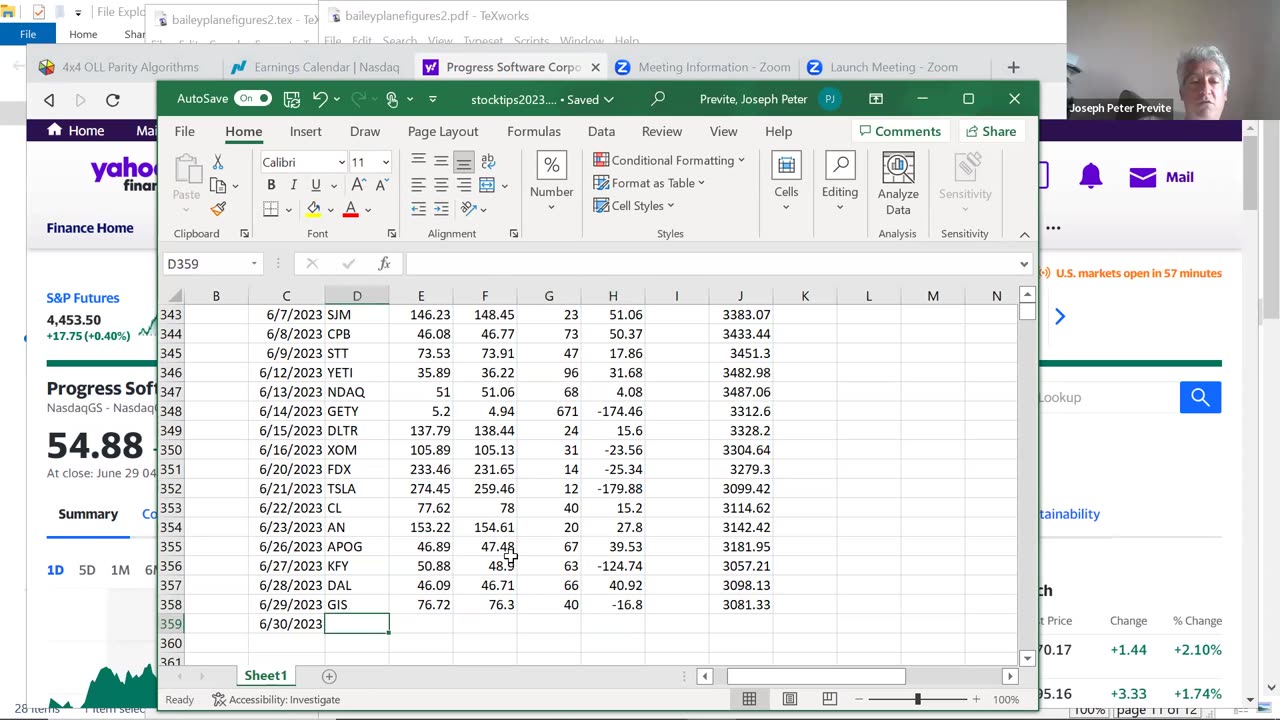1280x720 pixels.
Task: Switch to the Page Layout tab
Action: [x=443, y=131]
